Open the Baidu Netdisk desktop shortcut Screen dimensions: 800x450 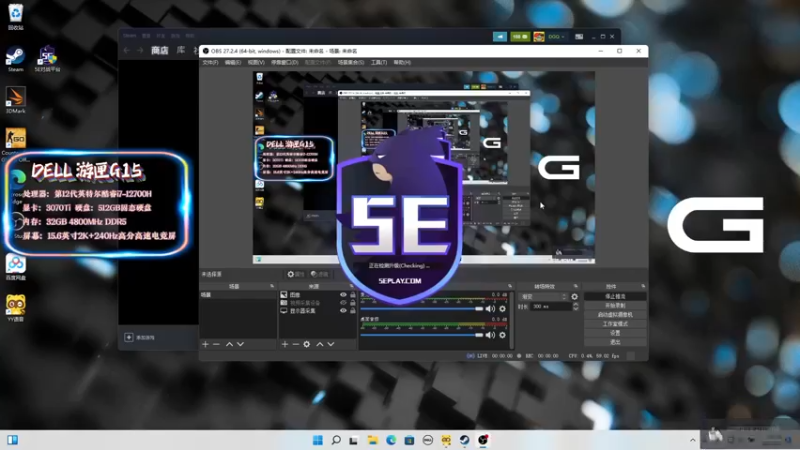(x=16, y=266)
